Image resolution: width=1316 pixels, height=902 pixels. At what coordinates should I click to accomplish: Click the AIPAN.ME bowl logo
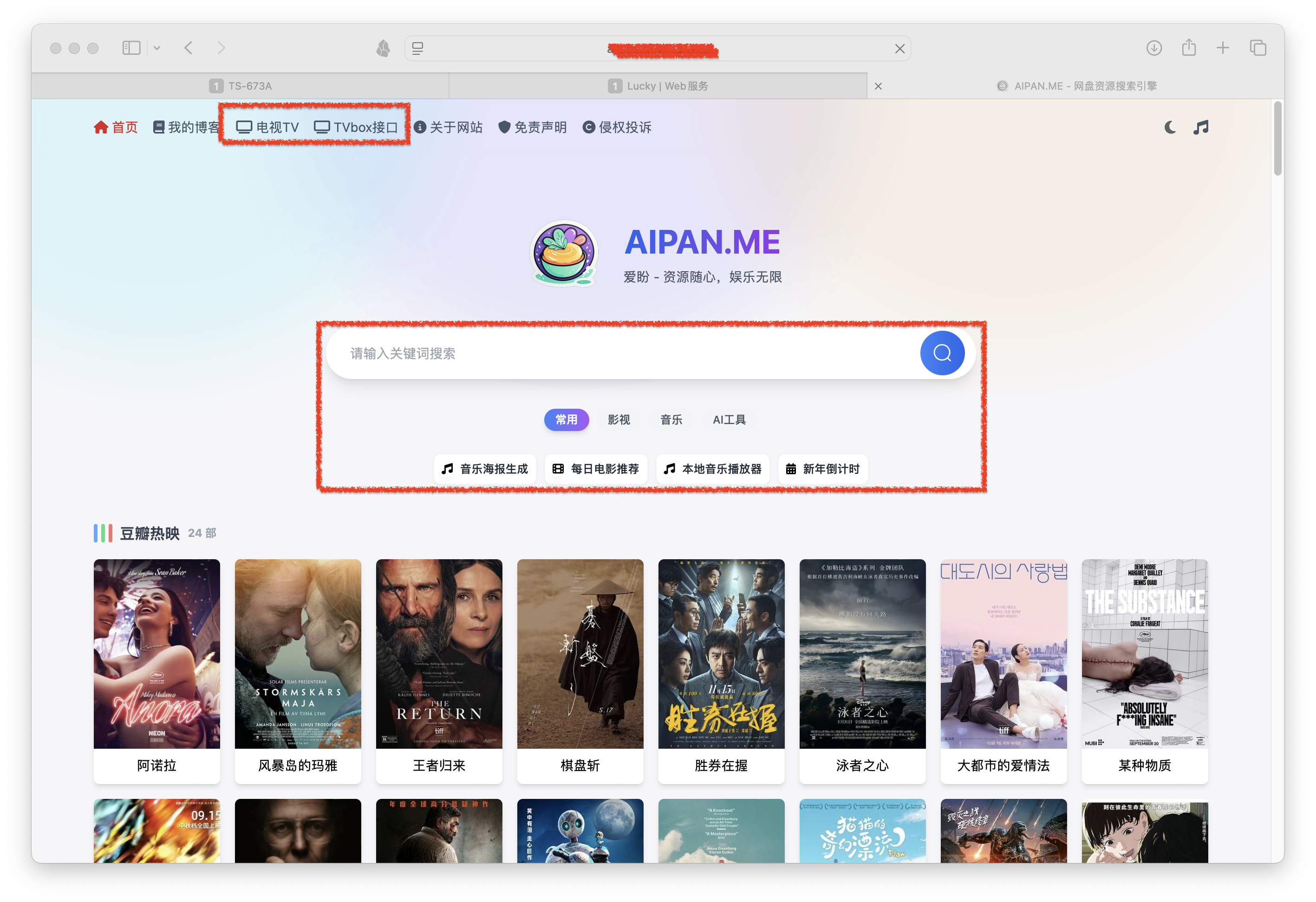click(x=563, y=254)
